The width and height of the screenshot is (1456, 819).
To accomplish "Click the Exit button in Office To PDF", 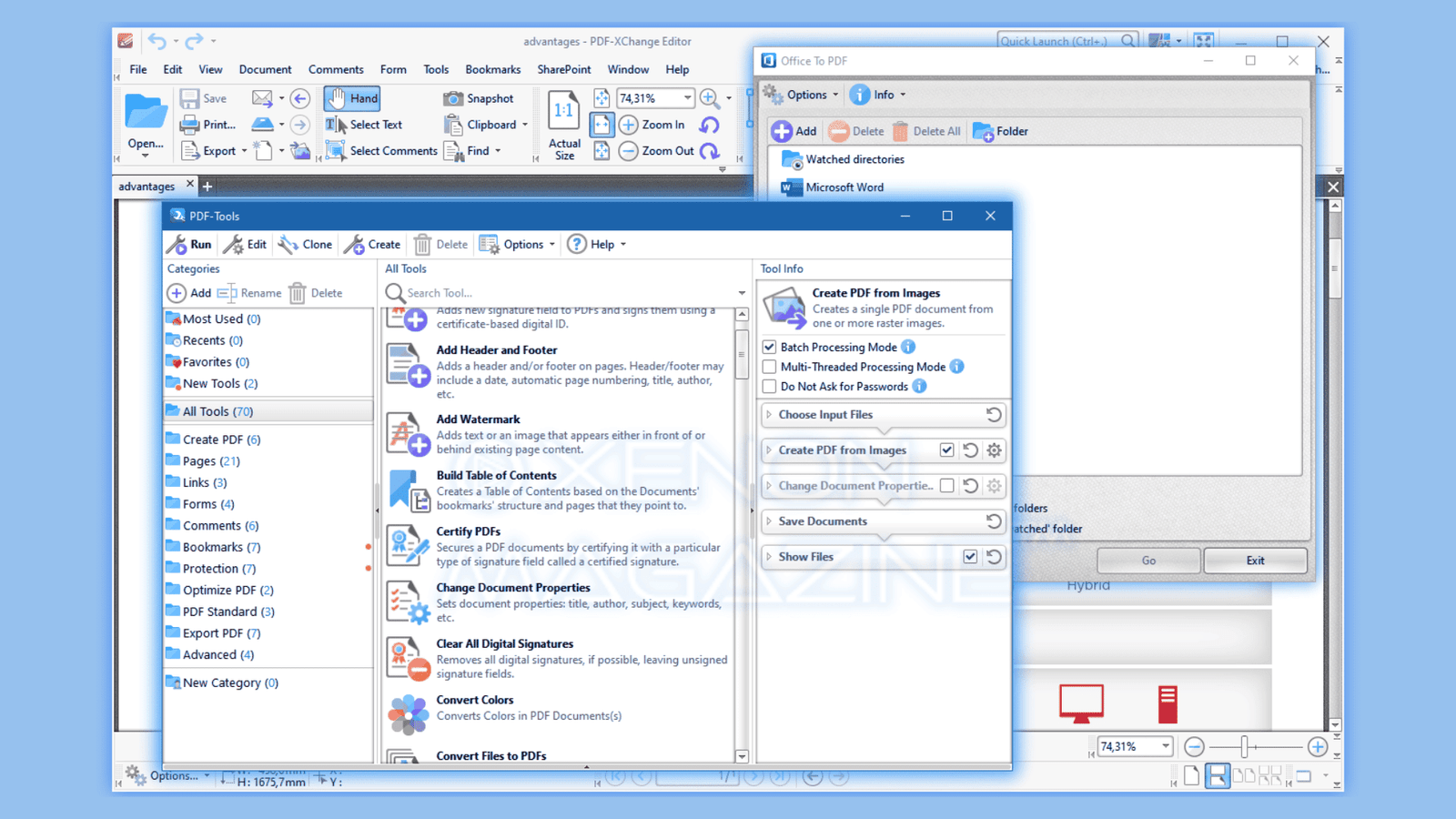I will coord(1255,561).
